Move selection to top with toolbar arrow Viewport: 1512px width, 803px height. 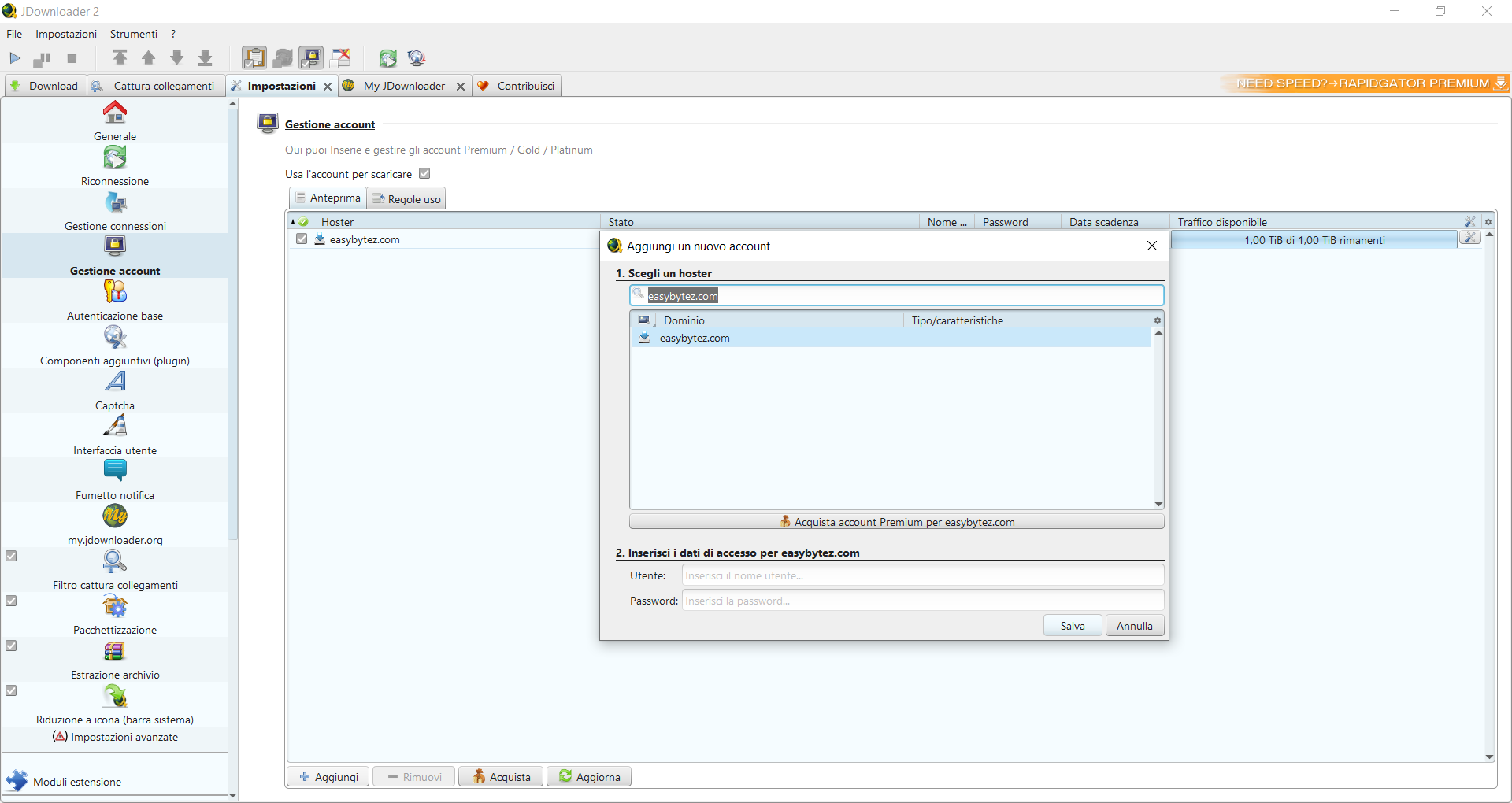pyautogui.click(x=120, y=57)
